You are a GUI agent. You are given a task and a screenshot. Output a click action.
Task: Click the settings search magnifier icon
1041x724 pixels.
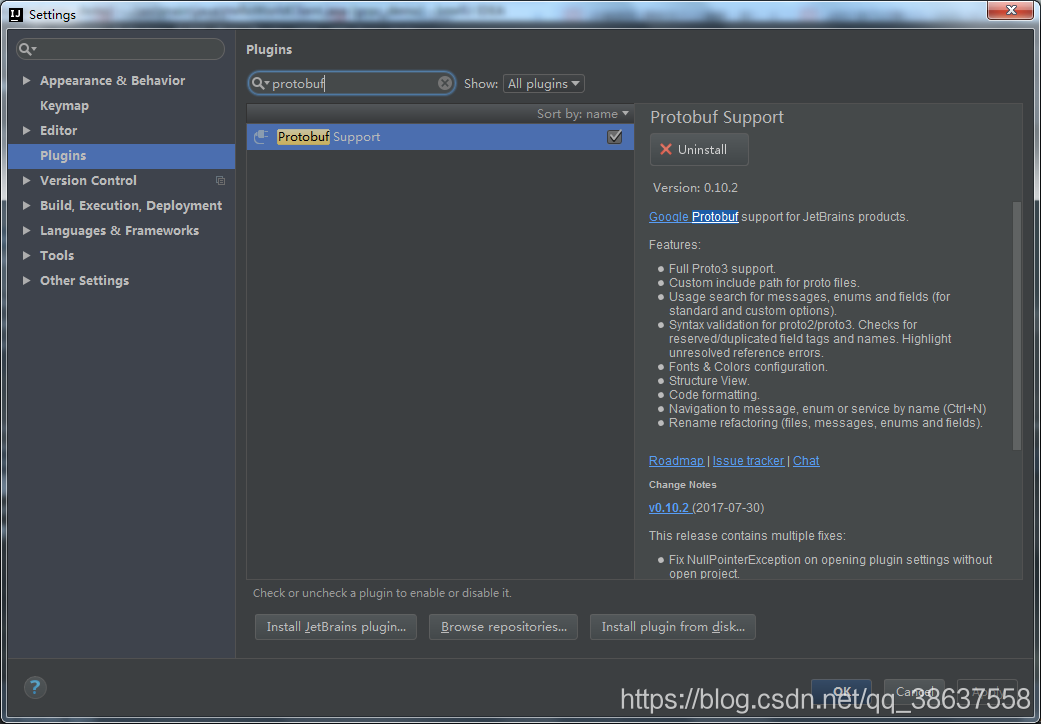tap(27, 49)
